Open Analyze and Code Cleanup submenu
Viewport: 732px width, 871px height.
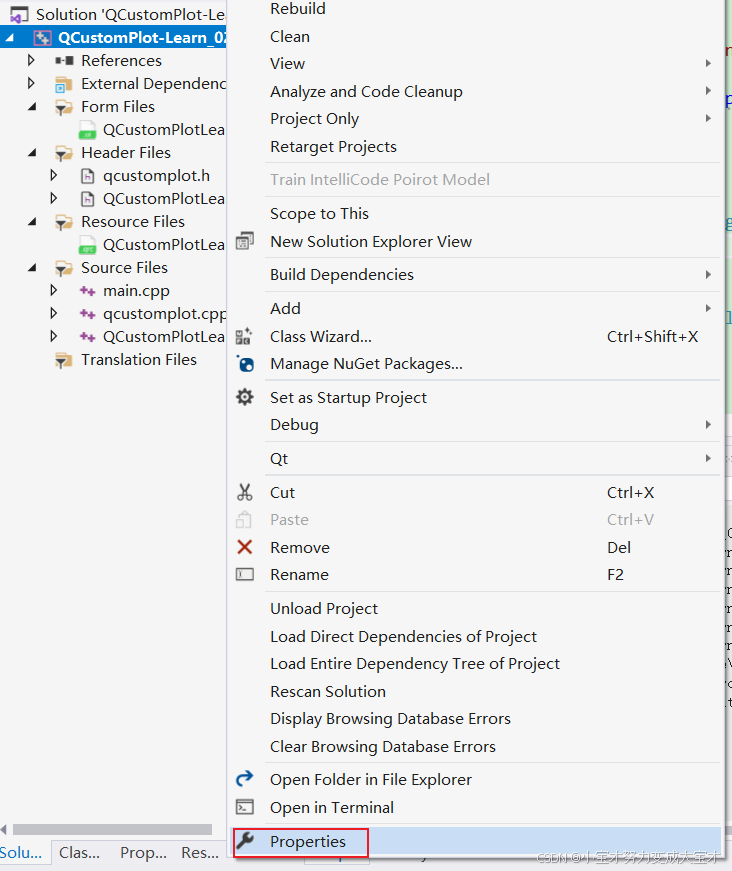(x=476, y=92)
